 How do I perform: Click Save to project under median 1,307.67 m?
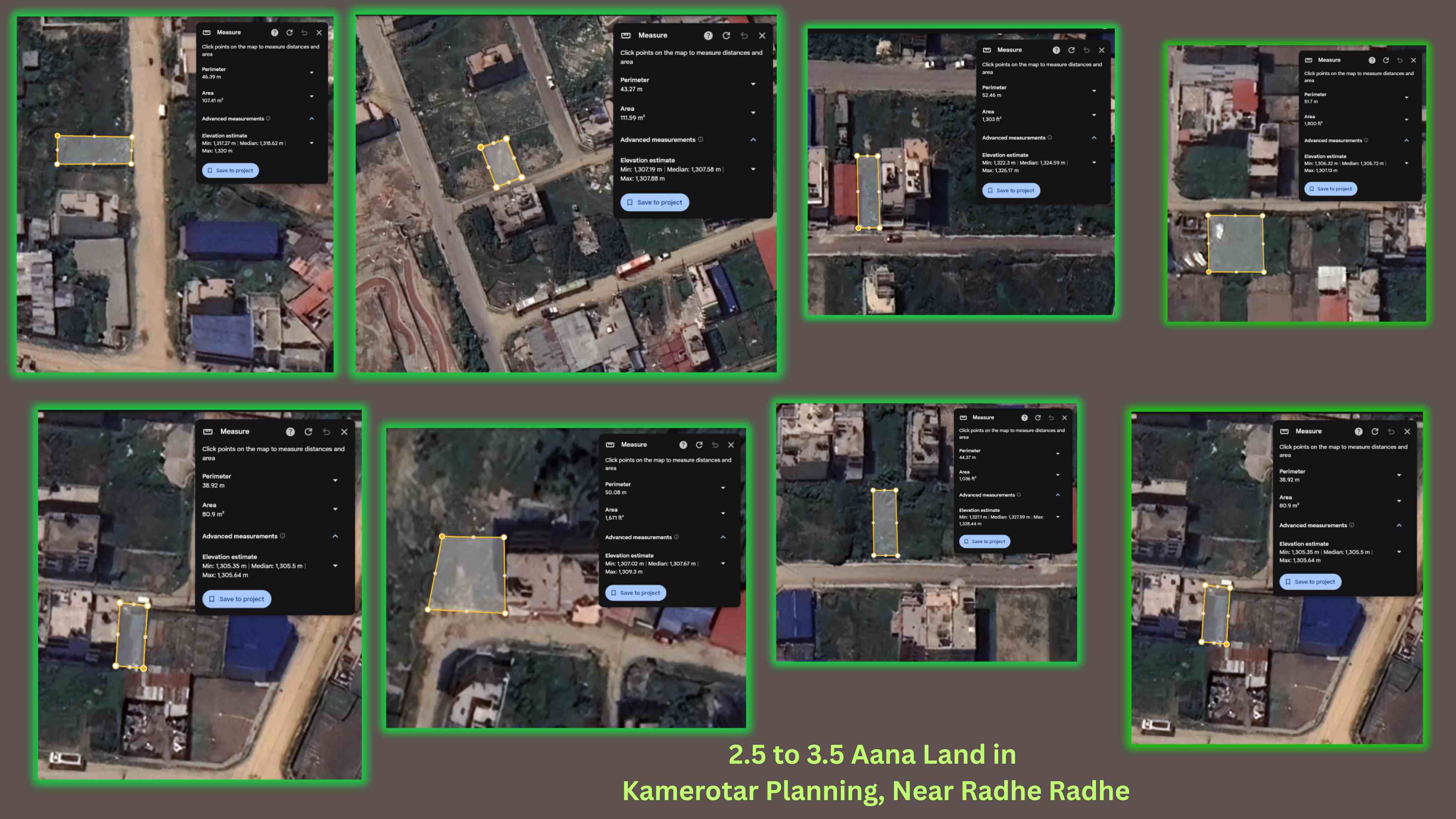click(635, 593)
